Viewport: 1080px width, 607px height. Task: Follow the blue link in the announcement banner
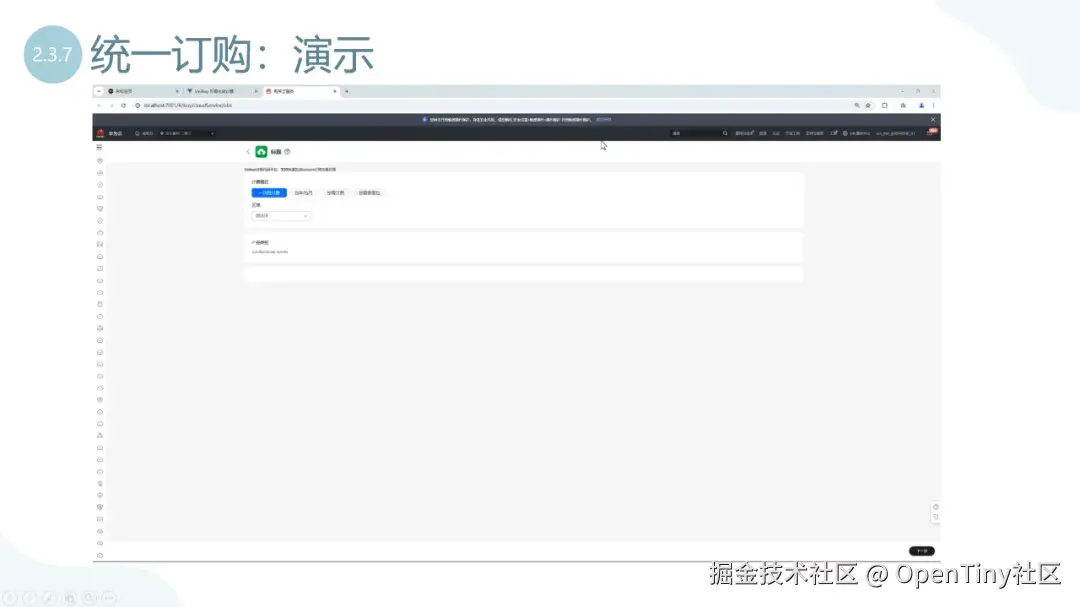(x=603, y=120)
